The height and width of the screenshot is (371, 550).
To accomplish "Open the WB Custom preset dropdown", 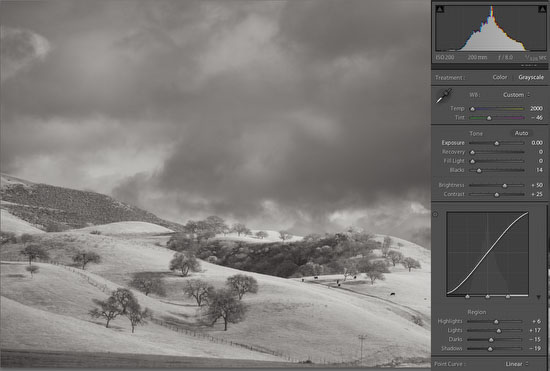I will pyautogui.click(x=517, y=95).
